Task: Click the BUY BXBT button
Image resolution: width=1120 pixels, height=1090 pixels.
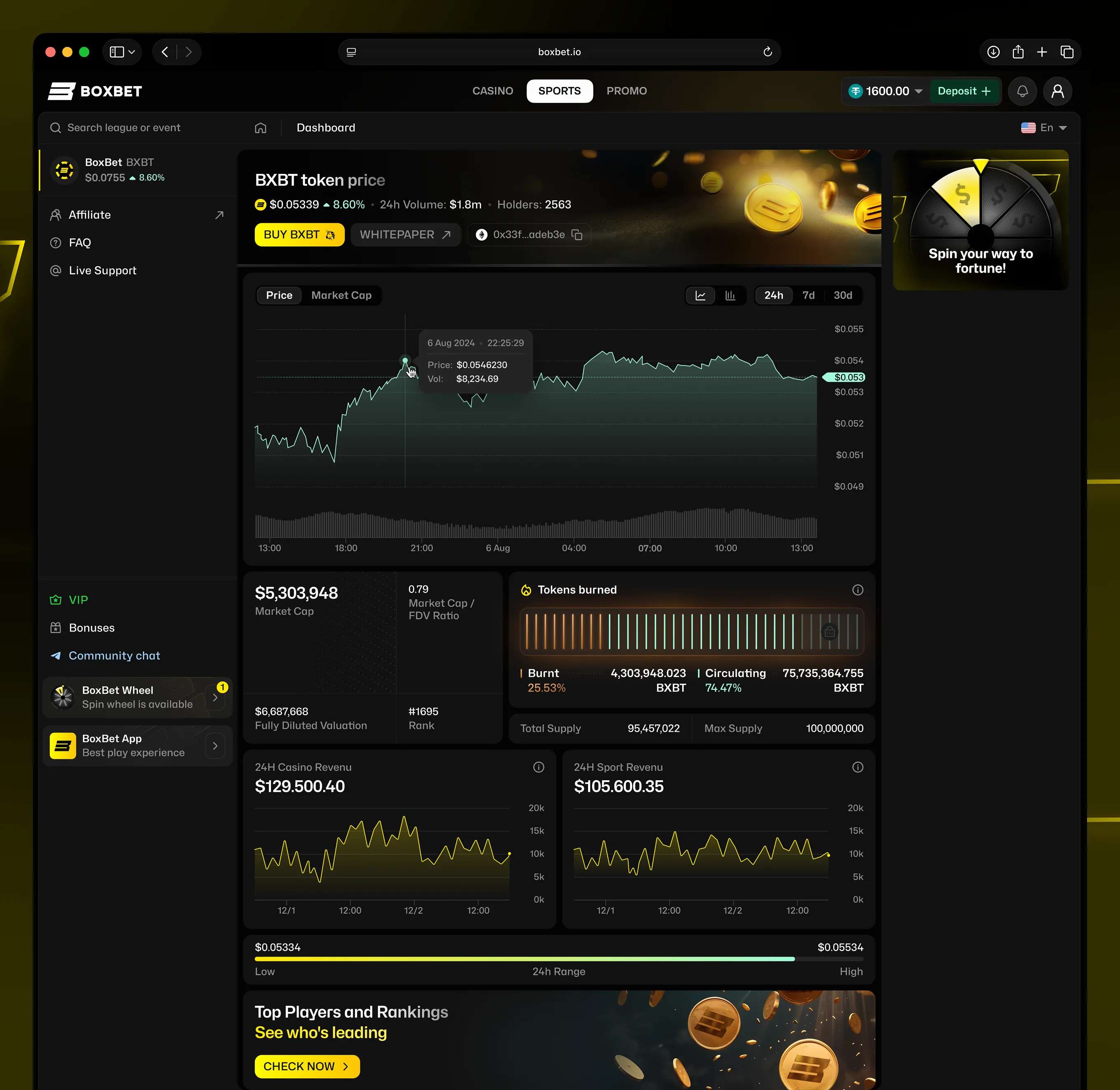Action: tap(299, 235)
